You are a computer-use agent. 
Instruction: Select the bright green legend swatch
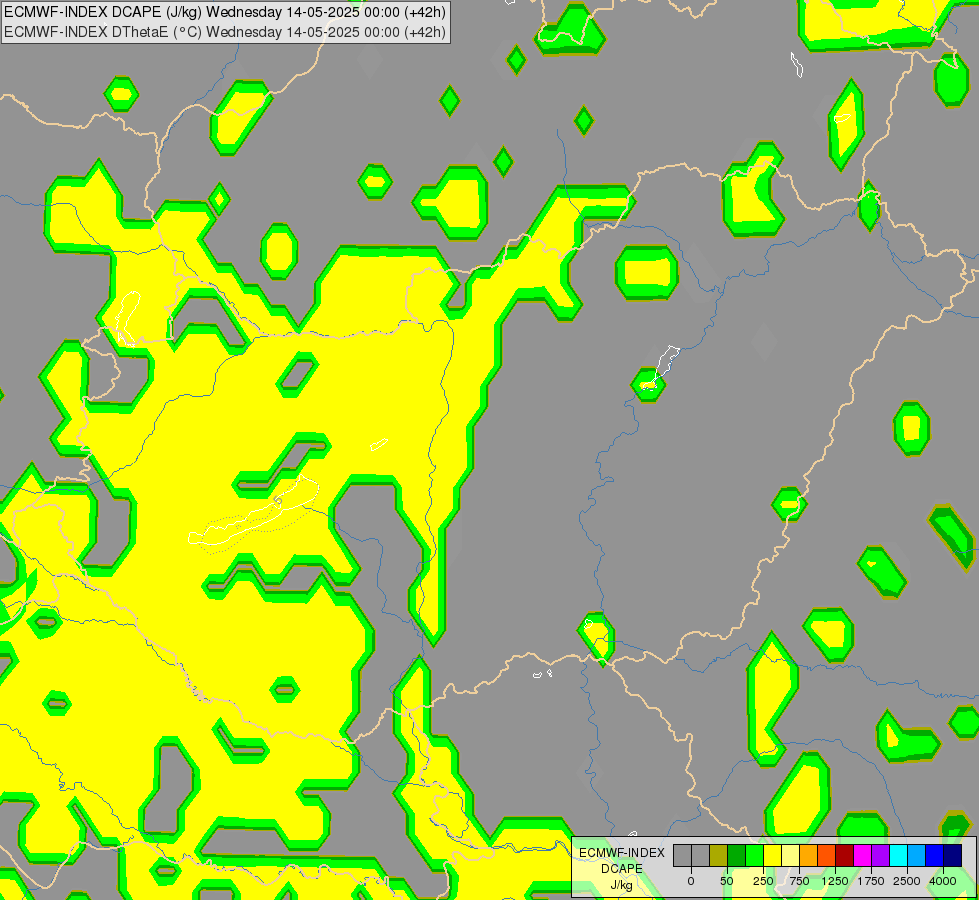click(755, 855)
